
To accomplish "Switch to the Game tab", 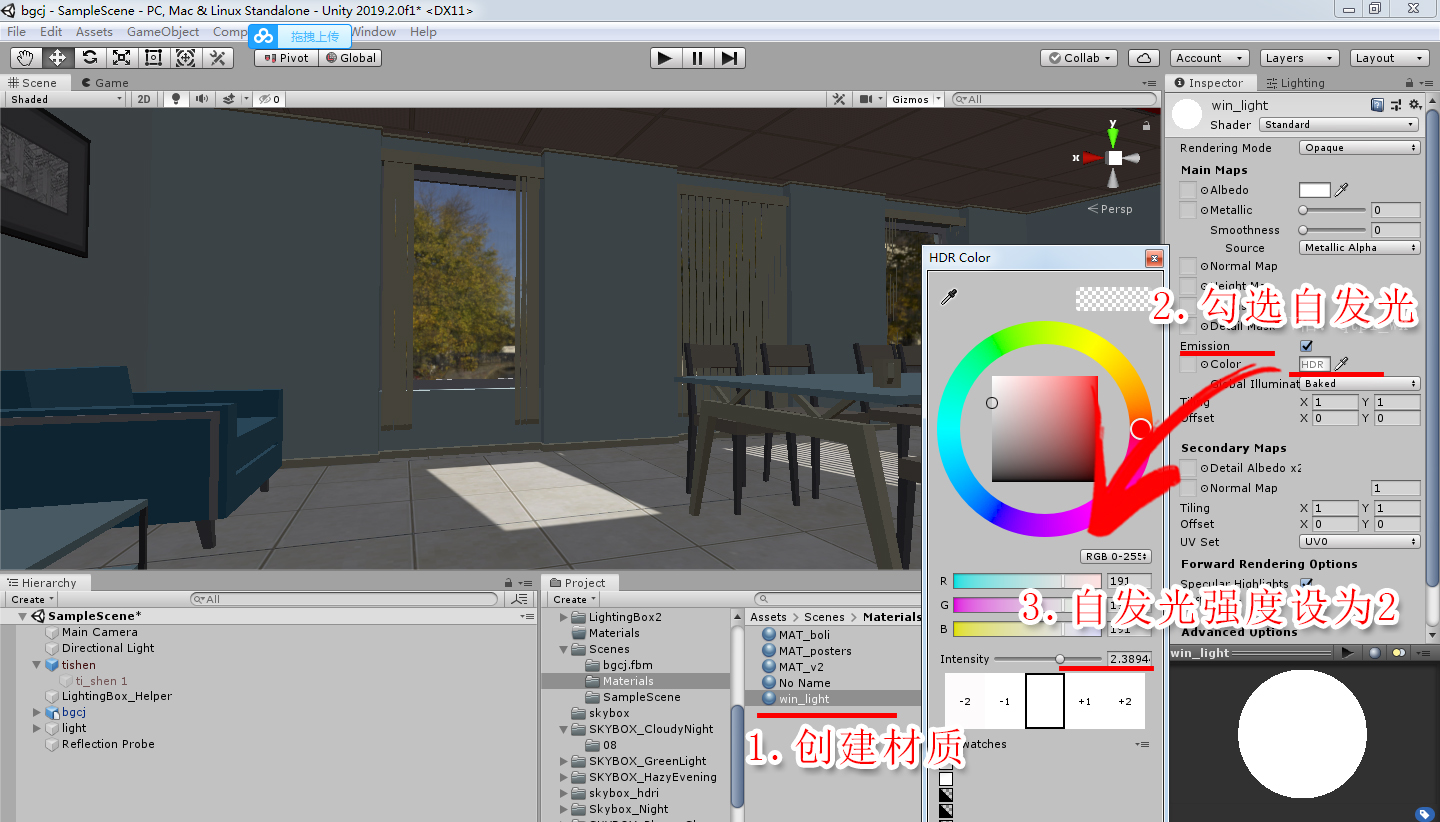I will pos(105,83).
